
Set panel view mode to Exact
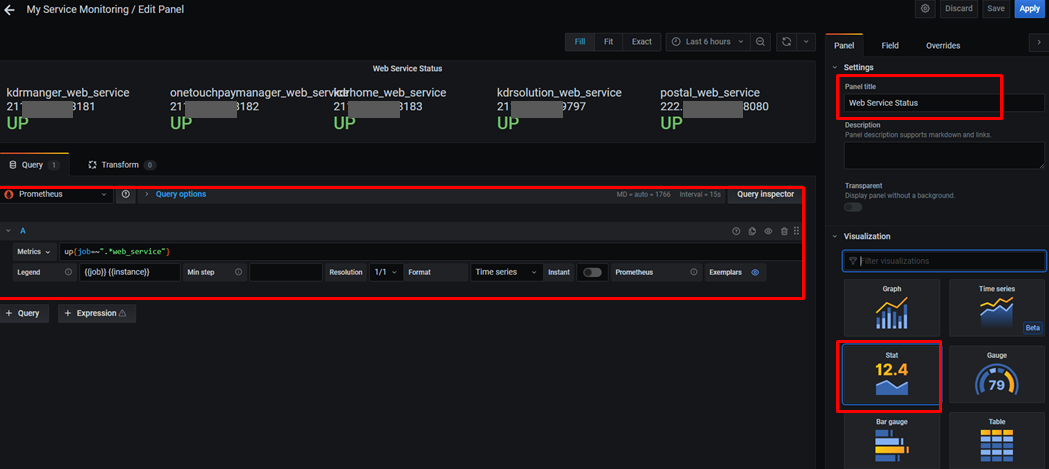[642, 41]
